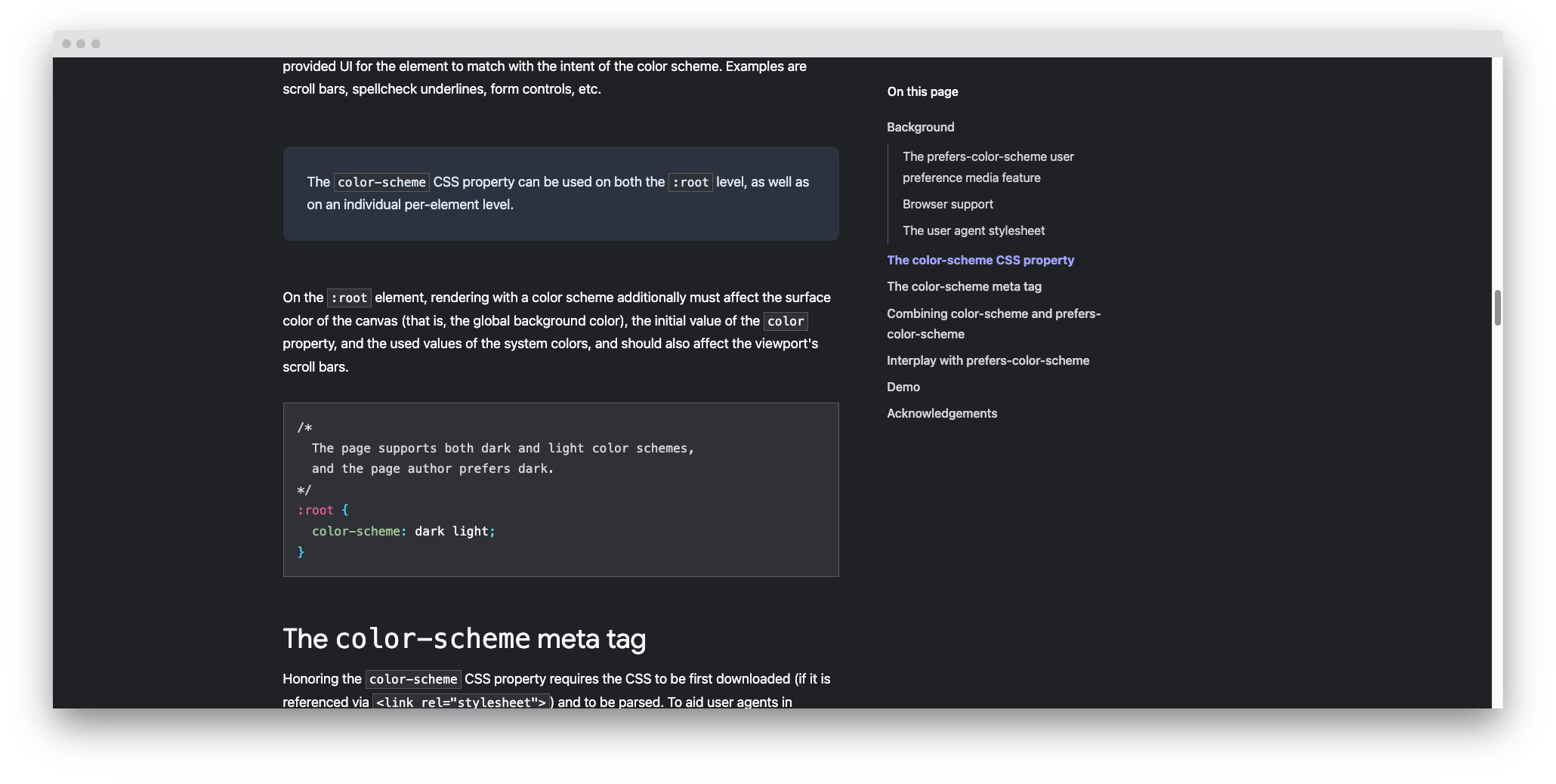Click the highlighted color-scheme CSS property link
Viewport: 1556px width, 784px height.
[980, 260]
